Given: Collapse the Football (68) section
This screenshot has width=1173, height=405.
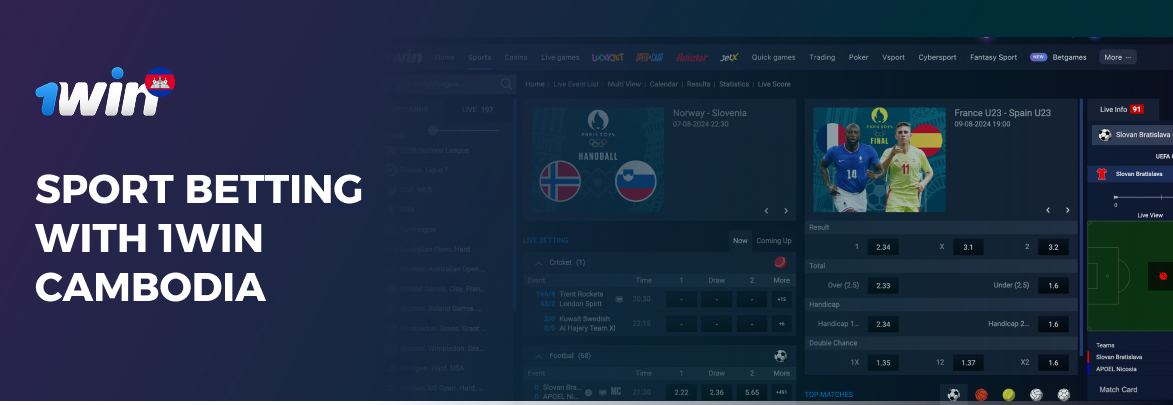Looking at the screenshot, I should 538,356.
